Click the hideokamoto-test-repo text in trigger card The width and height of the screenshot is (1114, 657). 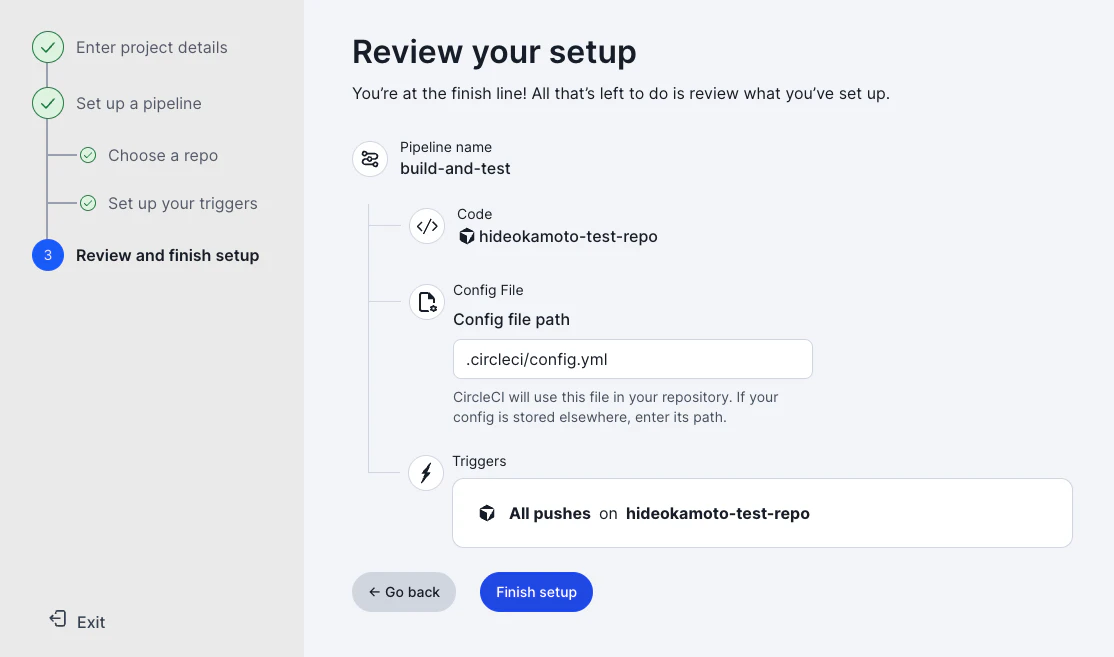click(x=718, y=514)
